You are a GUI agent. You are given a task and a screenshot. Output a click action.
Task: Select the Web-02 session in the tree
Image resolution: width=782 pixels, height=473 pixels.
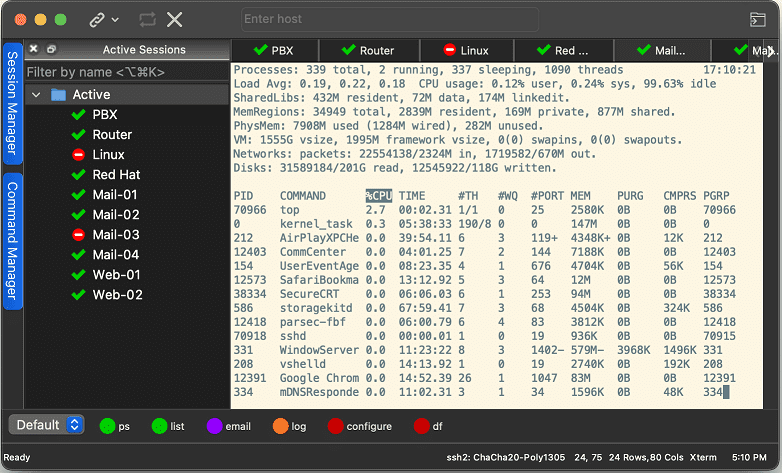[x=117, y=295]
